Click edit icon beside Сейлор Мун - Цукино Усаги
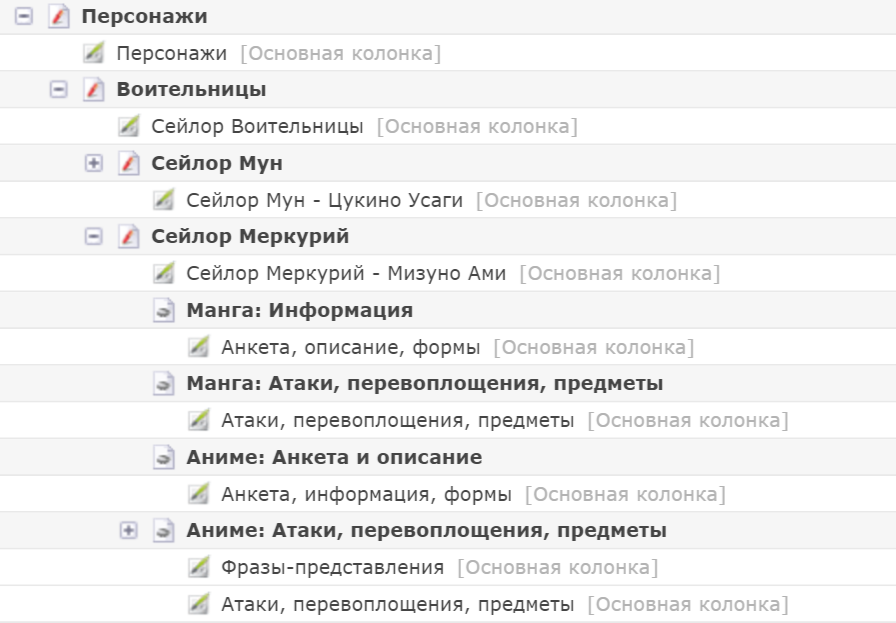Viewport: 896px width, 623px height. (x=164, y=200)
